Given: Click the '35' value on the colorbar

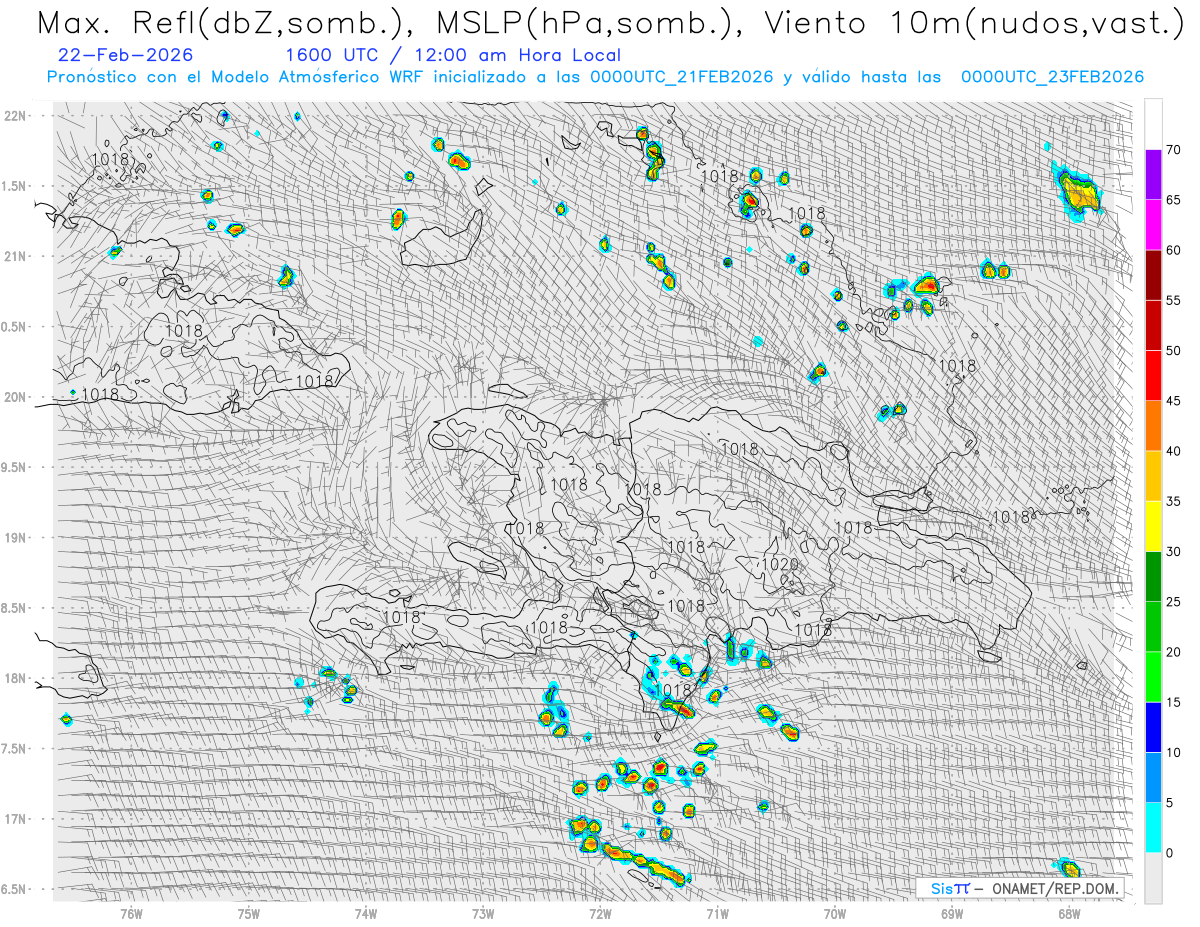Looking at the screenshot, I should point(1173,501).
